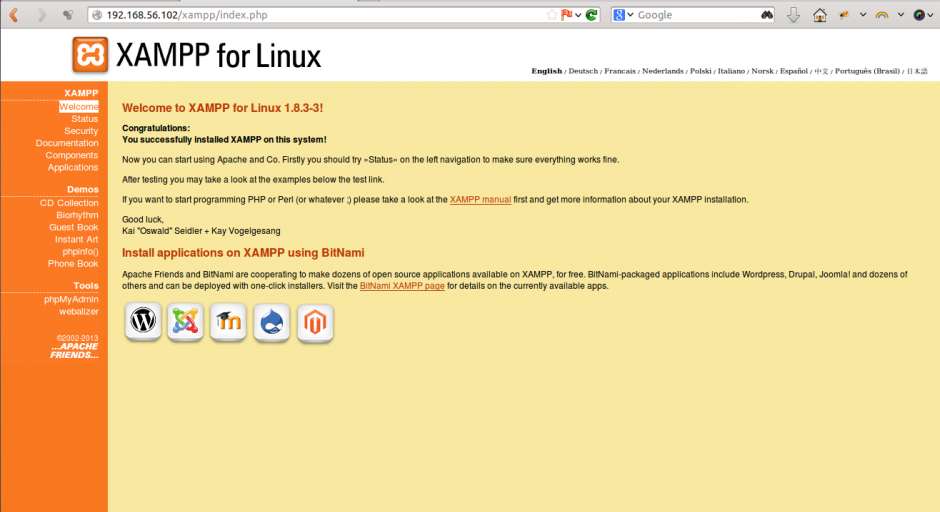Expand the Google search engine dropdown

coord(623,15)
